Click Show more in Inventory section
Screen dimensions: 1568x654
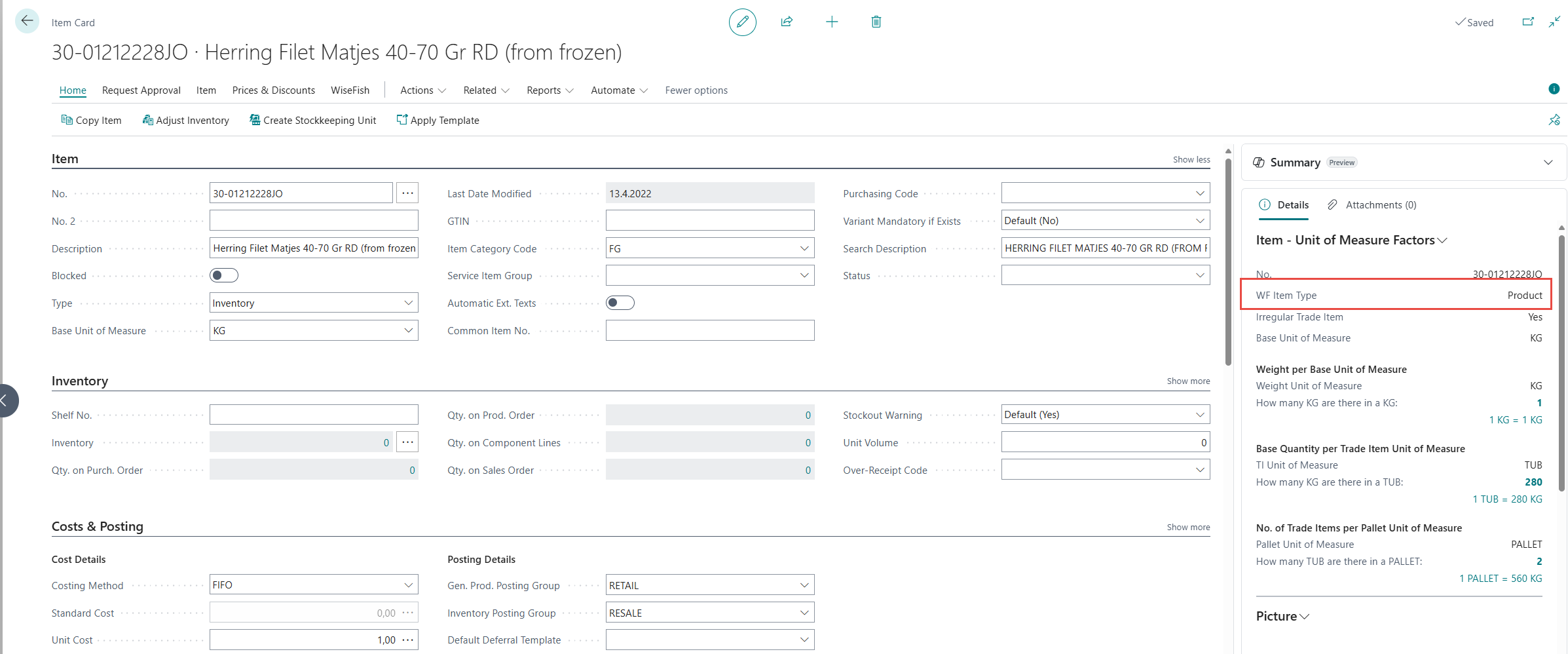[1187, 381]
